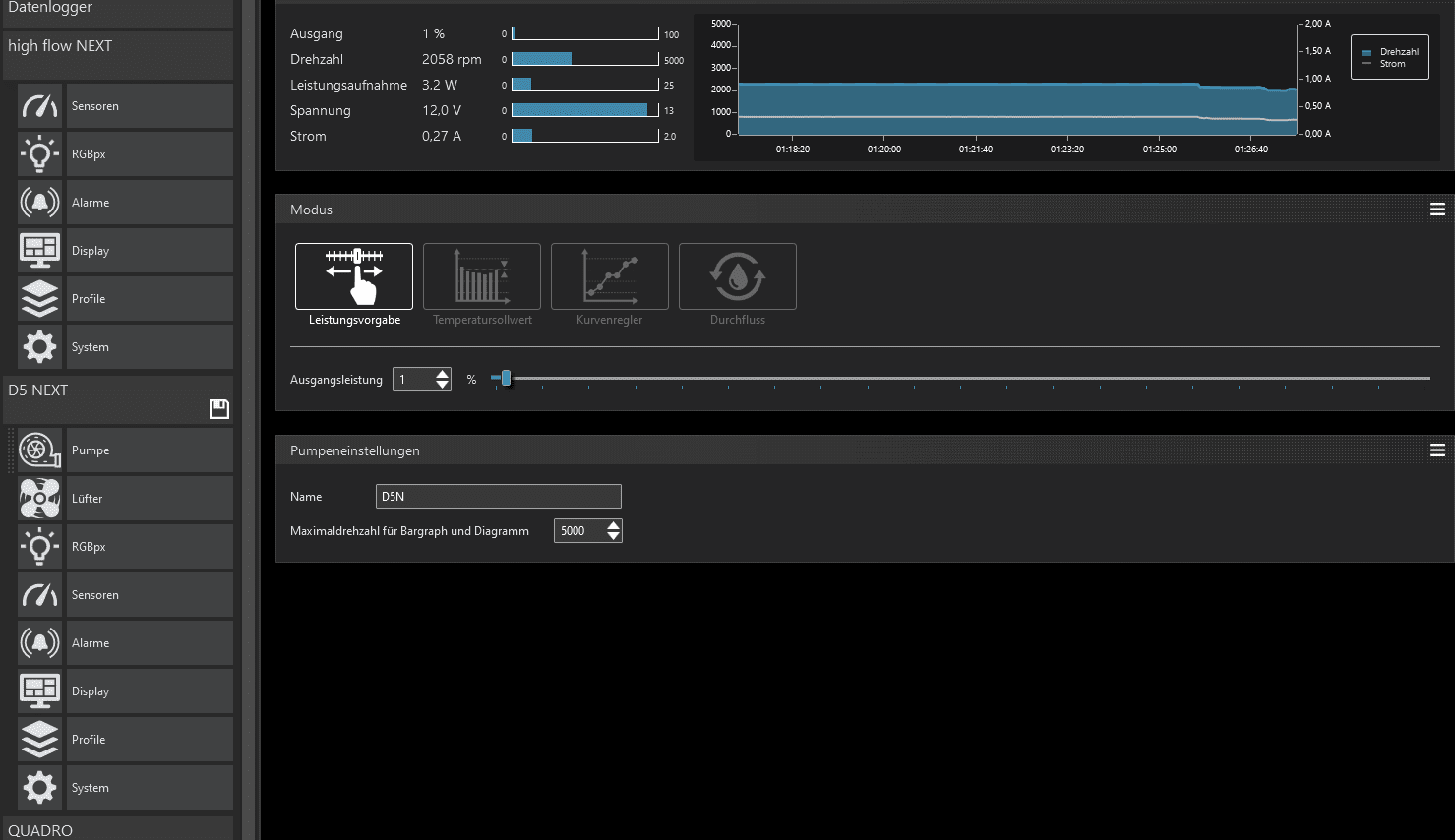Click Display monitor icon under D5 NEXT

pyautogui.click(x=39, y=691)
